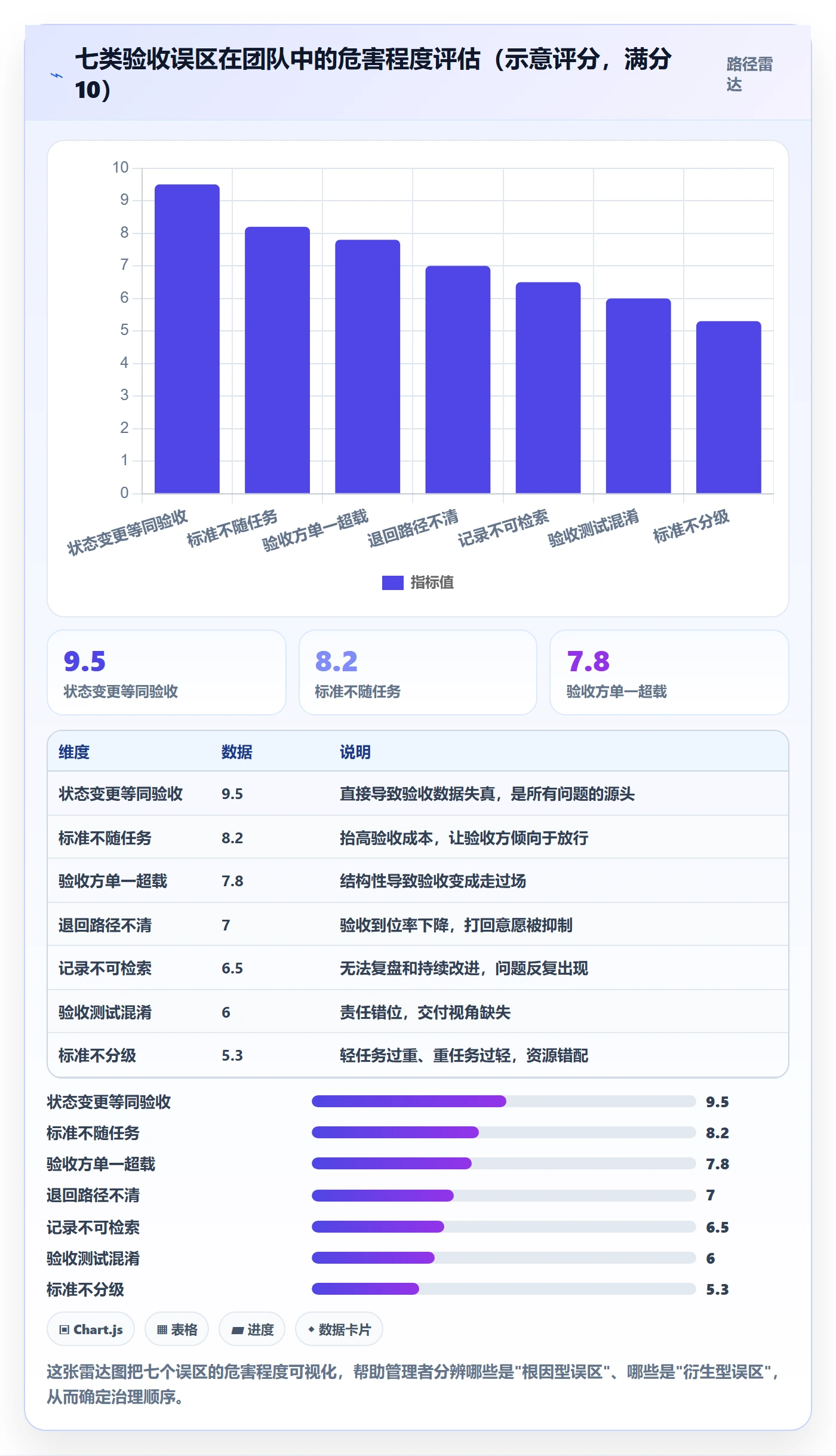Screen dimensions: 836x1456
Task: Click the progress bar for 状态变更等同验收
Action: pos(503,1101)
